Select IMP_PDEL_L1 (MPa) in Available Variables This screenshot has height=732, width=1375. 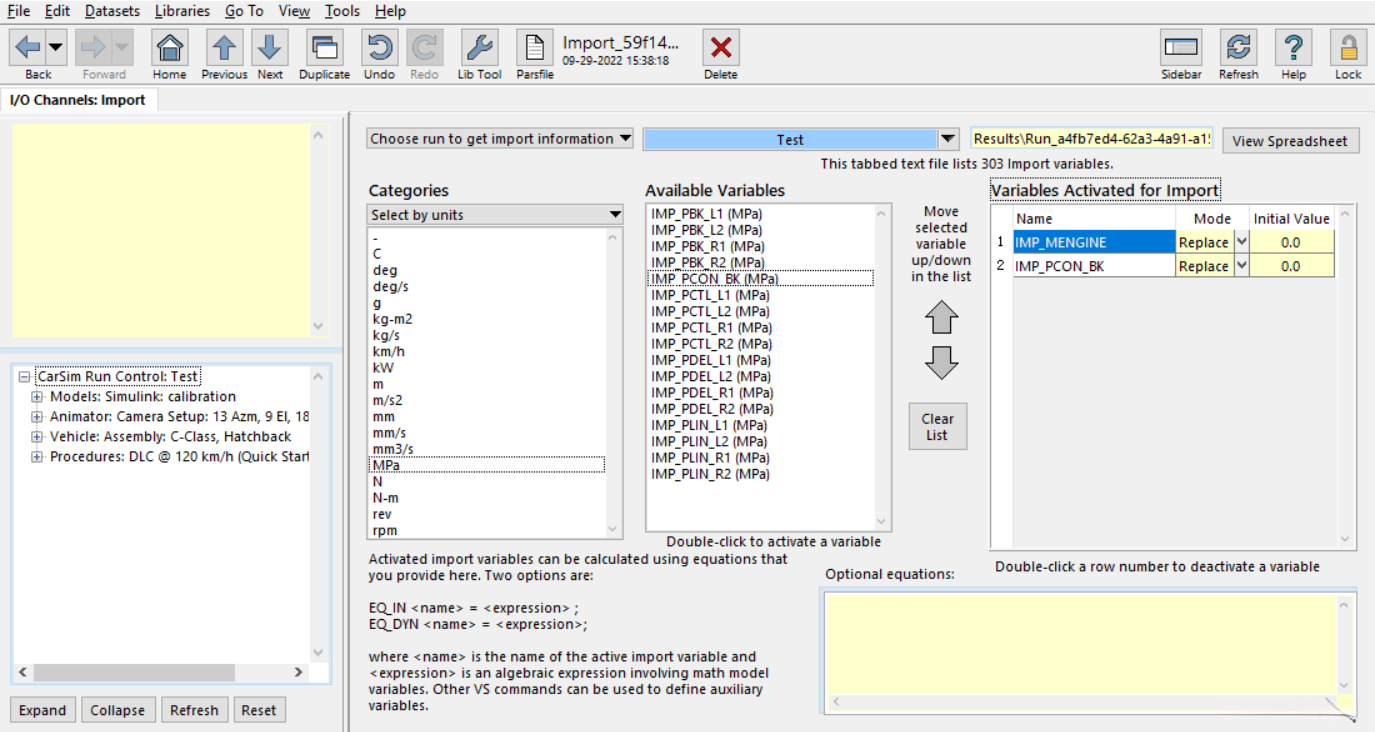point(710,360)
